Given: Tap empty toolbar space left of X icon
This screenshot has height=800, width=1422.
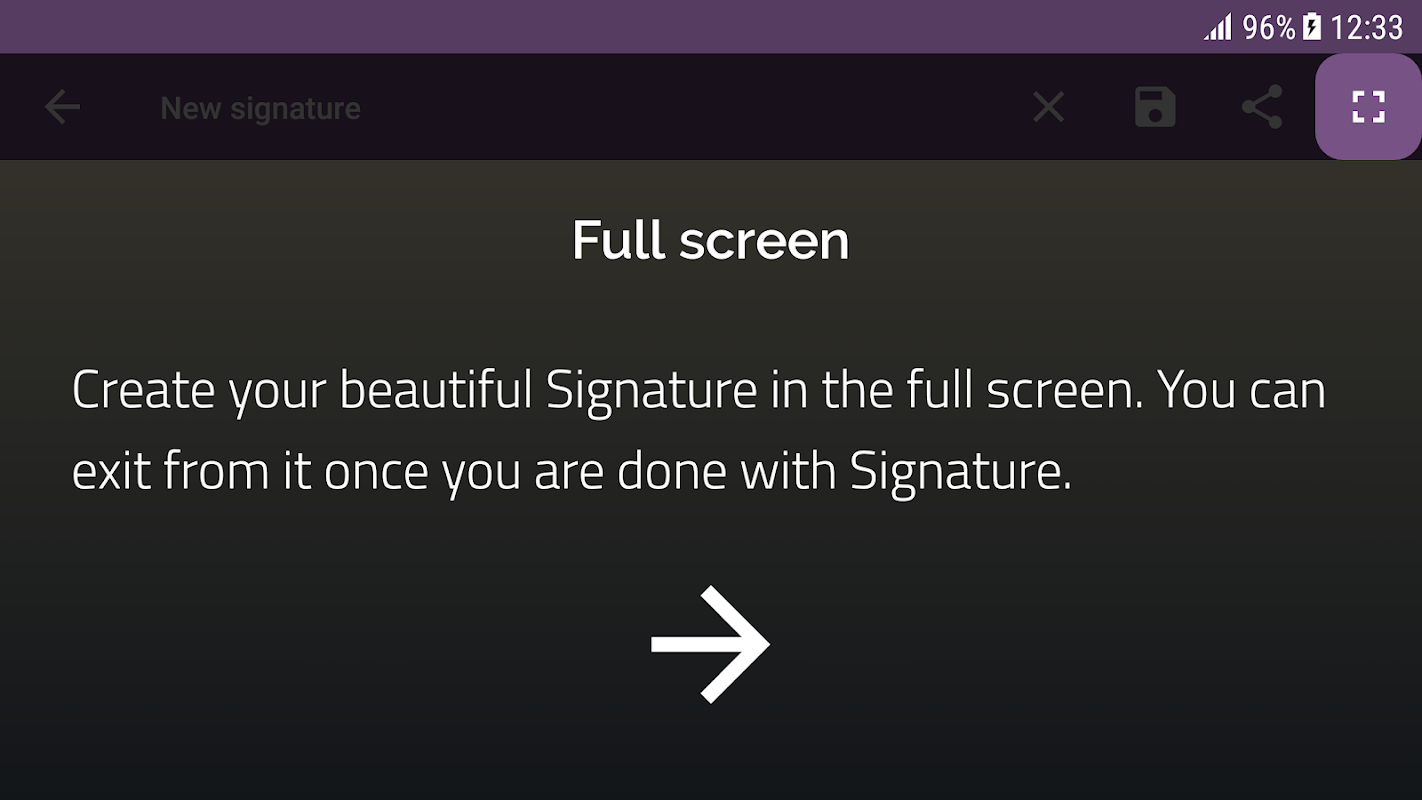Looking at the screenshot, I should (x=700, y=107).
